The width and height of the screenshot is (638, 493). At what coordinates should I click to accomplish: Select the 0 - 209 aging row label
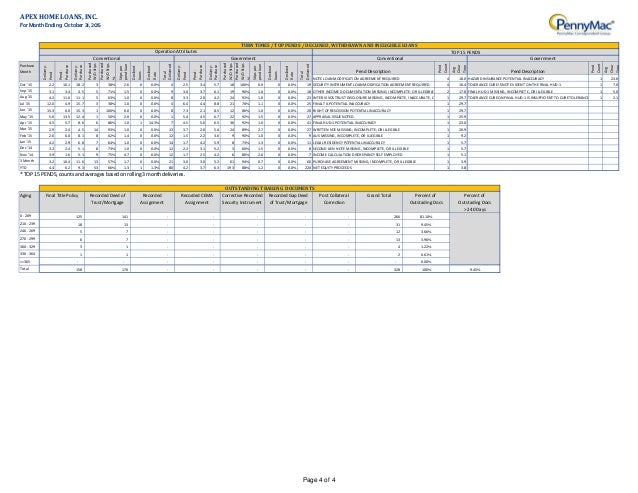[24, 216]
